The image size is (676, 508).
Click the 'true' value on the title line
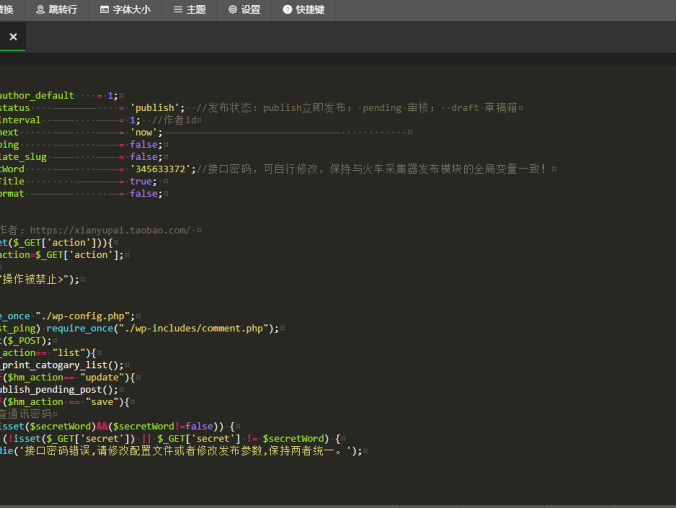pyautogui.click(x=142, y=181)
